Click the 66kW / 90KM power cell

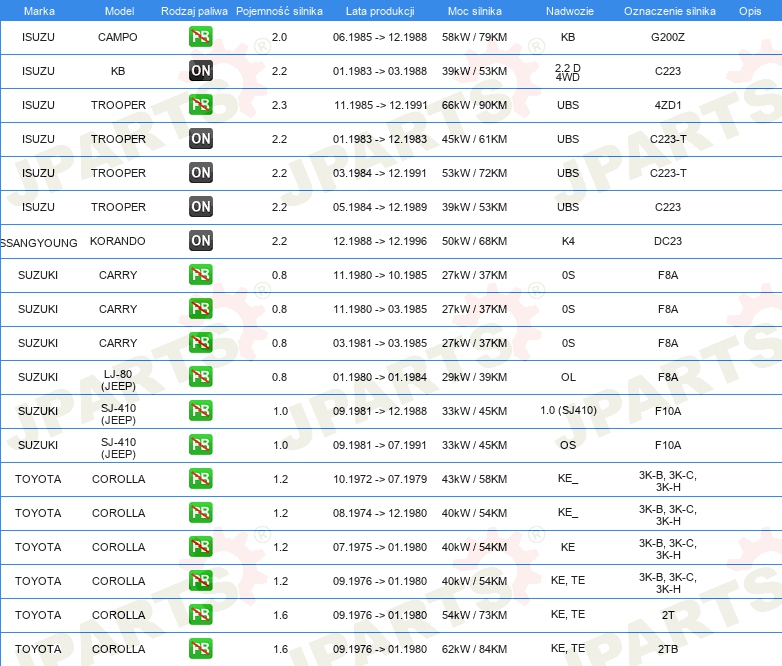[474, 105]
